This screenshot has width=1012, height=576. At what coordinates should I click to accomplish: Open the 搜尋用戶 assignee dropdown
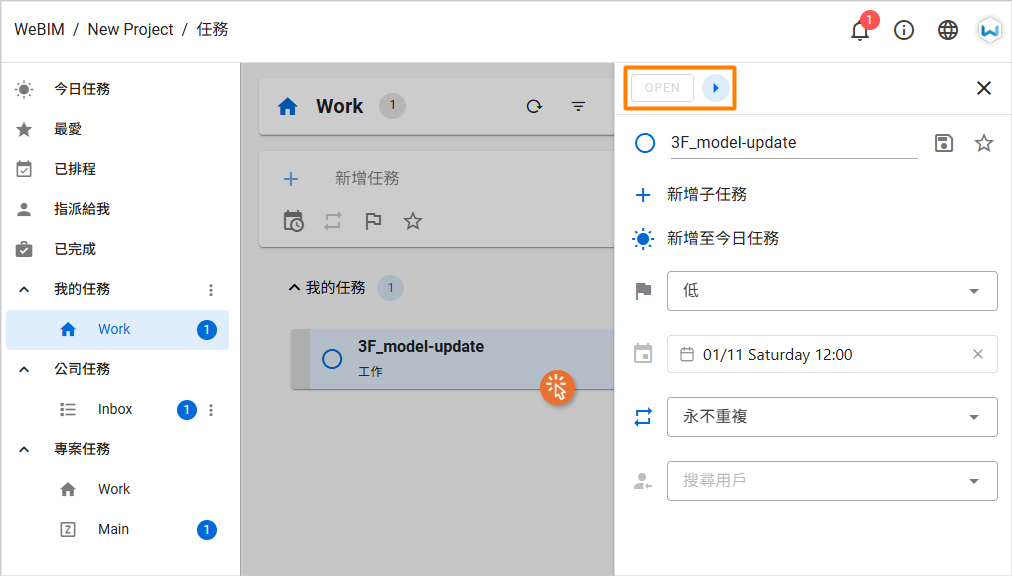pos(832,480)
